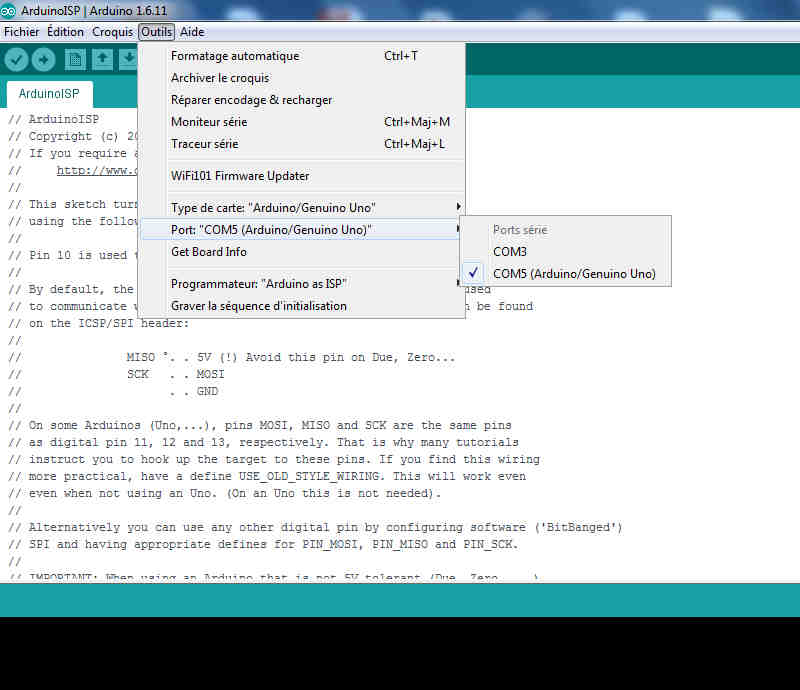This screenshot has width=800, height=690.
Task: Open Moniteur série
Action: coord(302,122)
